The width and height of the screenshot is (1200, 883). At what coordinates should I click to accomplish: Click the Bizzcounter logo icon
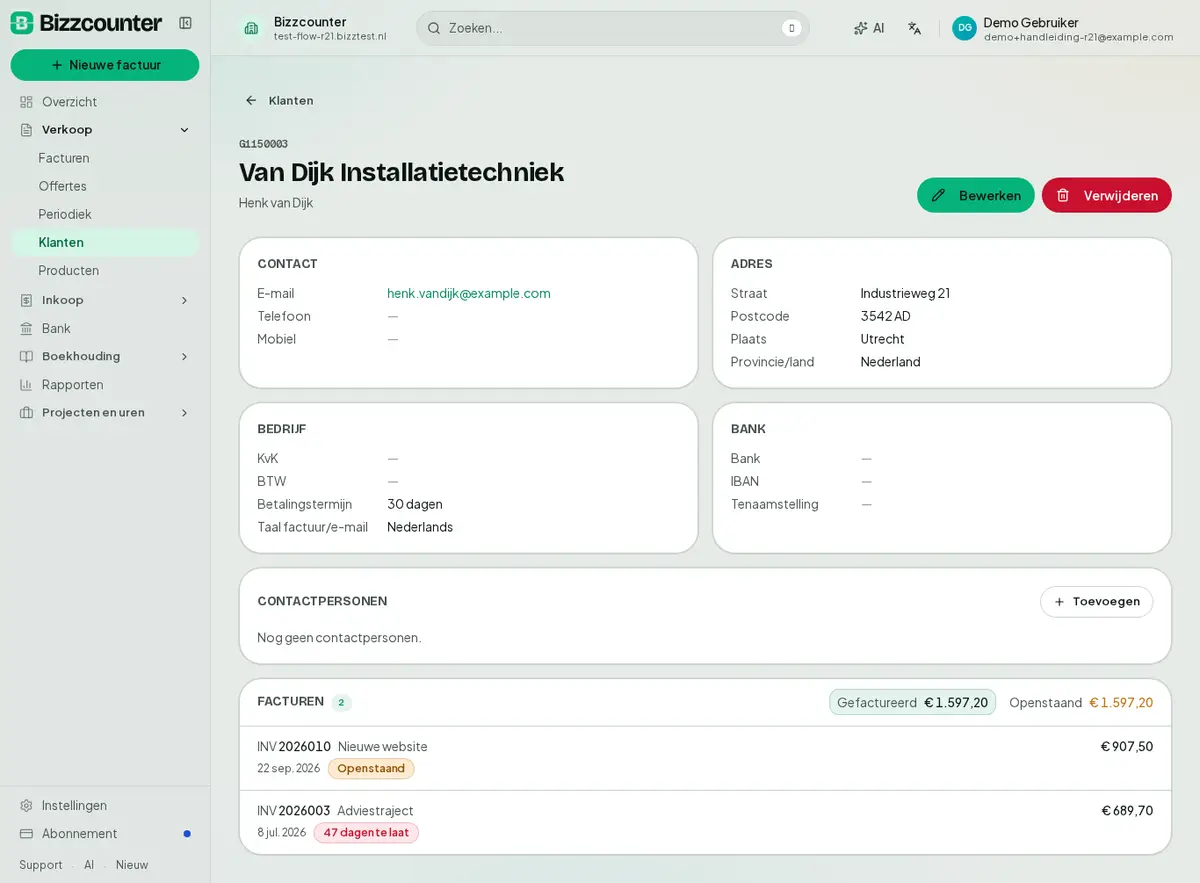pos(22,23)
